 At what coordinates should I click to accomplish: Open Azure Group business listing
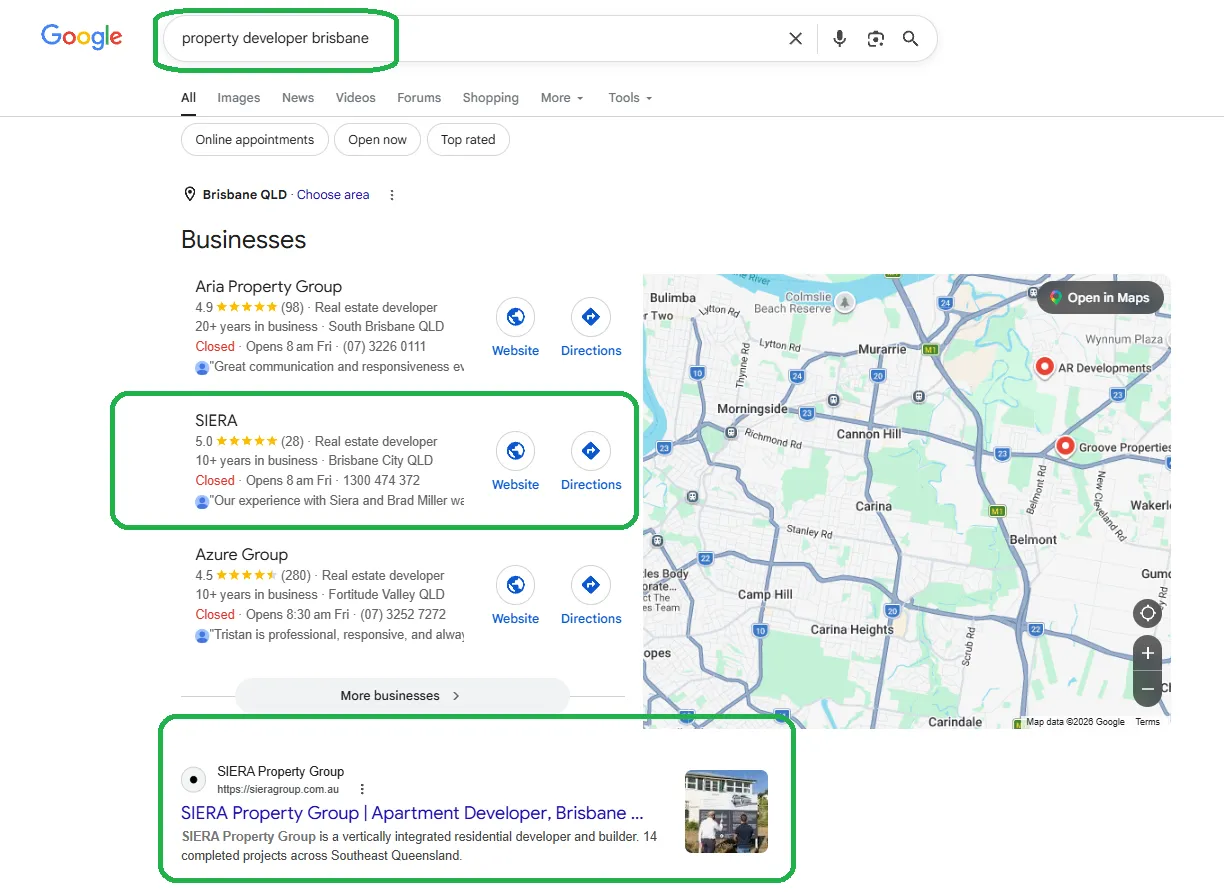[x=242, y=554]
